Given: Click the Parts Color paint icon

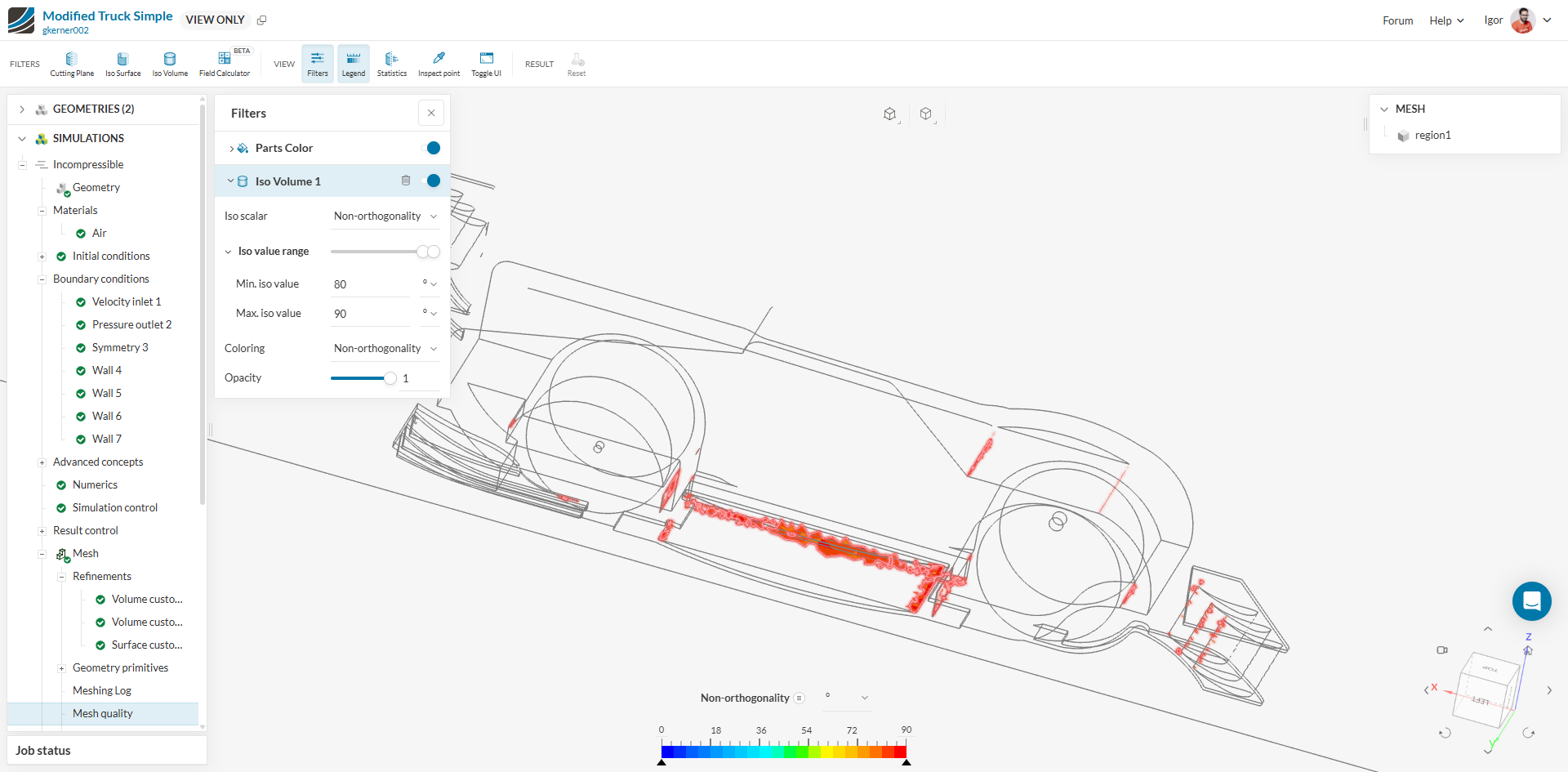Looking at the screenshot, I should (243, 148).
